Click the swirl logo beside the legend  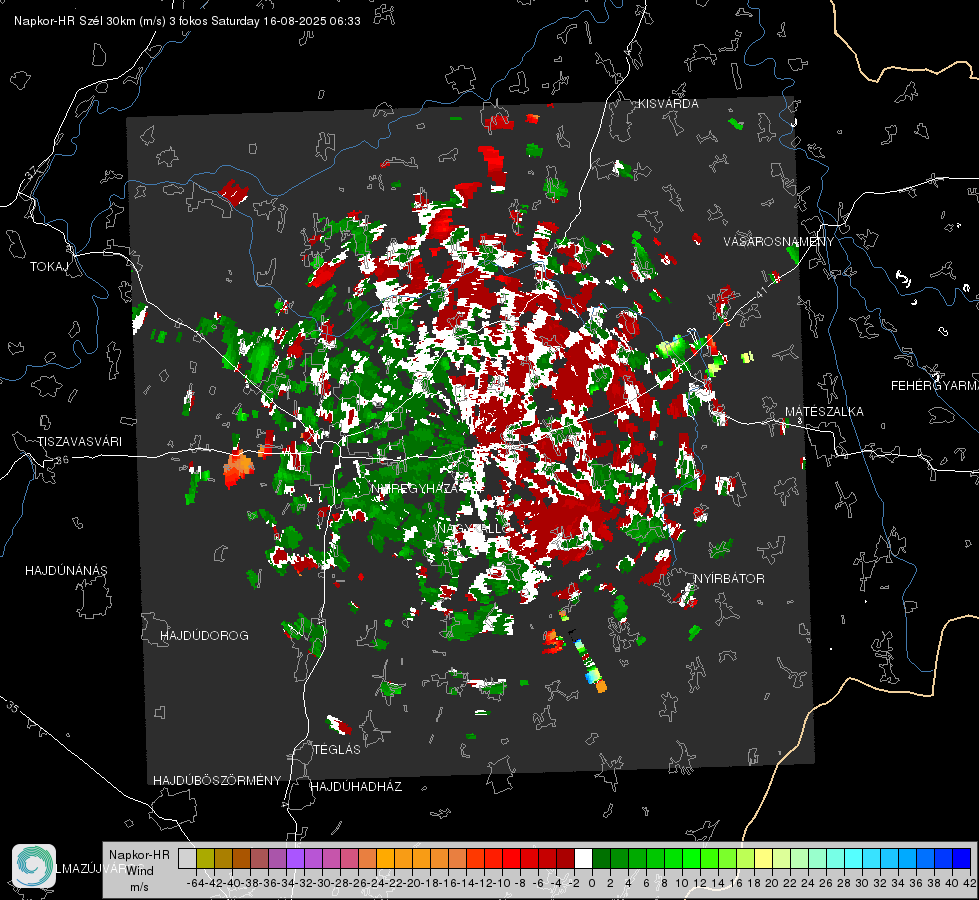coord(34,866)
